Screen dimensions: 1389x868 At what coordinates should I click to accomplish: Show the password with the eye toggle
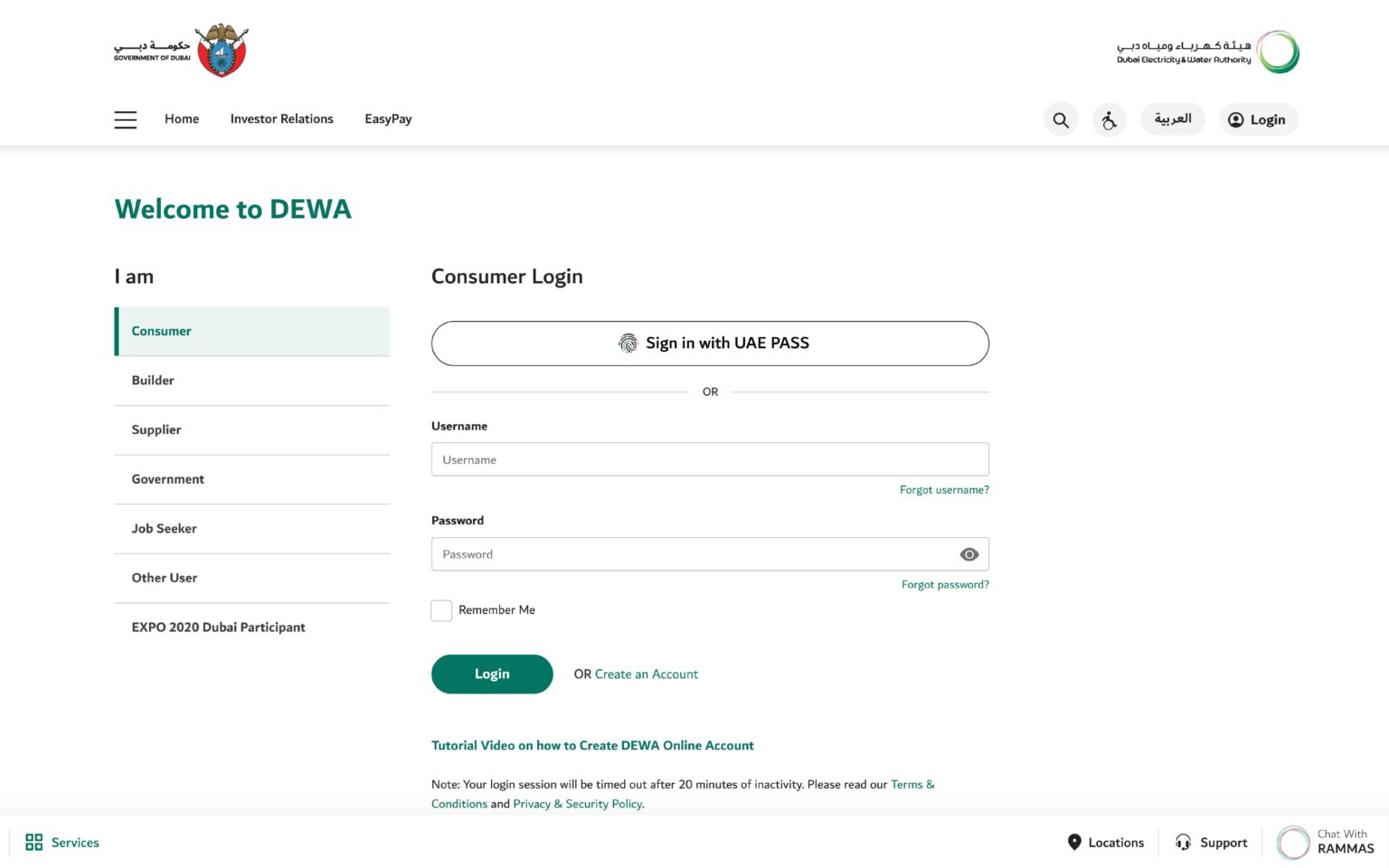tap(969, 553)
